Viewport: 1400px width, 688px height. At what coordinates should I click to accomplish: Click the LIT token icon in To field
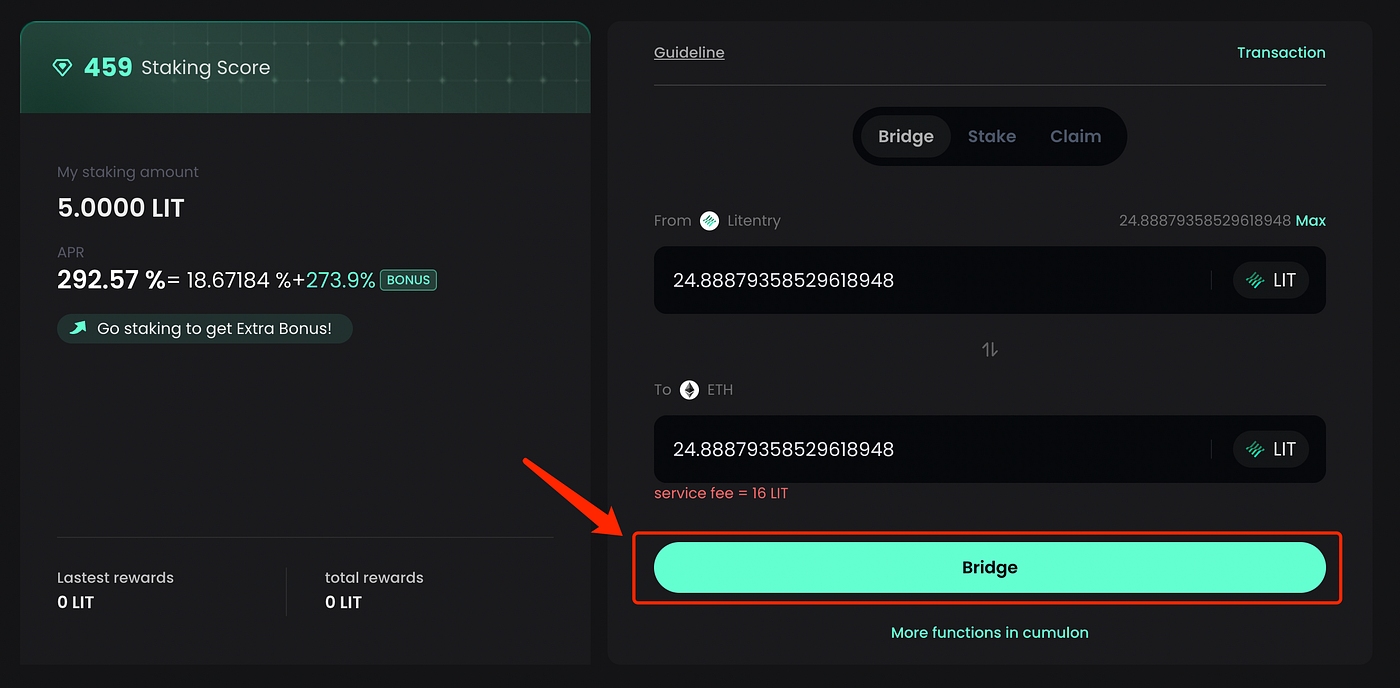click(1255, 450)
